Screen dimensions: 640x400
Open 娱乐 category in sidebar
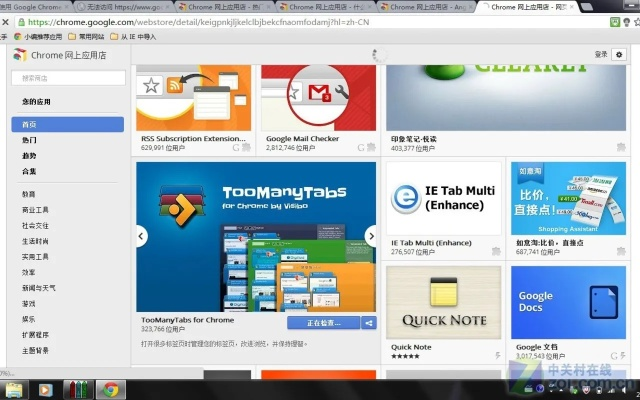(29, 319)
